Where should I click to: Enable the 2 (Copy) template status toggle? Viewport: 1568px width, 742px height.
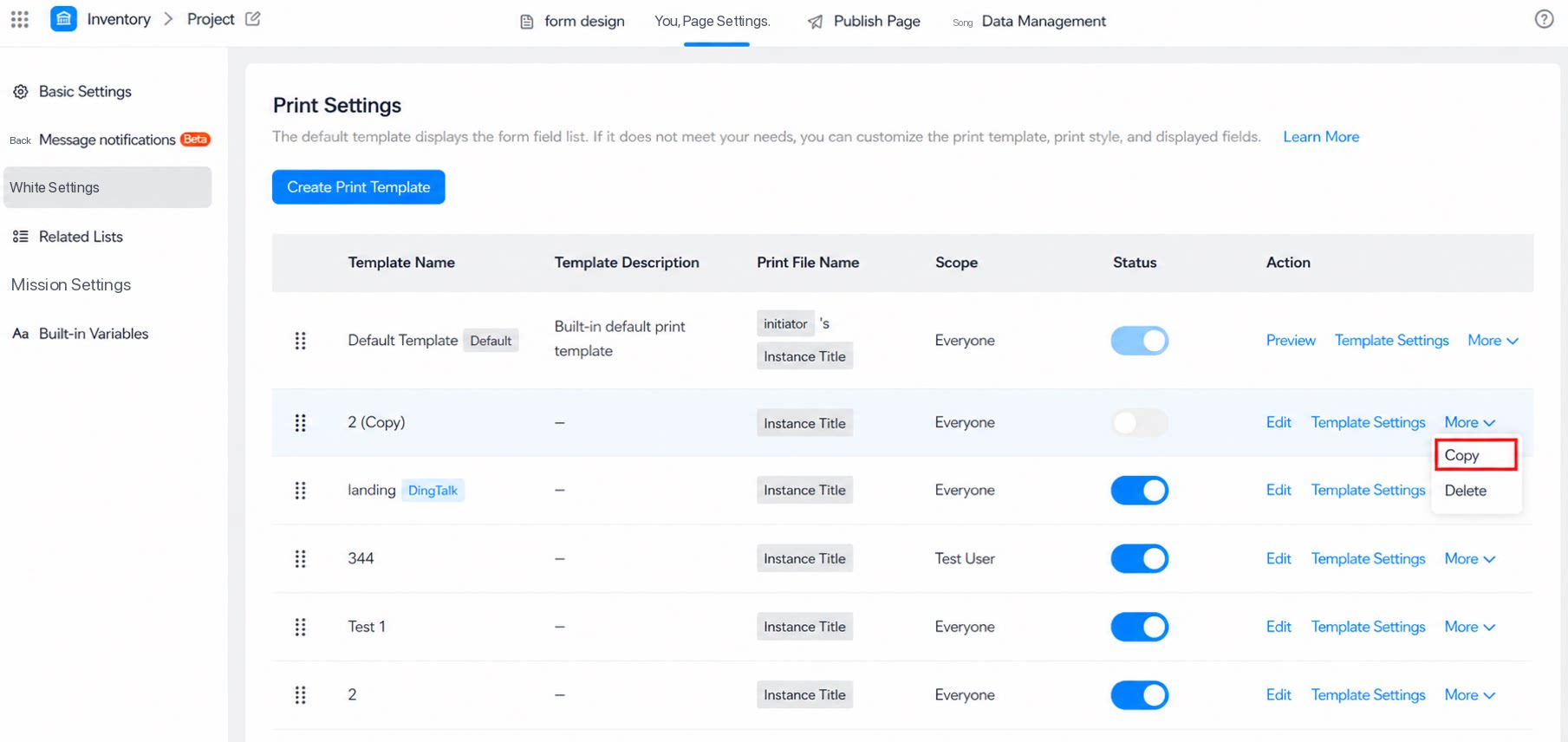pyautogui.click(x=1139, y=423)
